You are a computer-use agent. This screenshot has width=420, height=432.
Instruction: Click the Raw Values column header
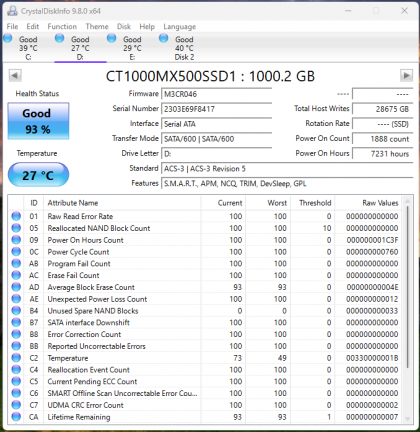[368, 203]
